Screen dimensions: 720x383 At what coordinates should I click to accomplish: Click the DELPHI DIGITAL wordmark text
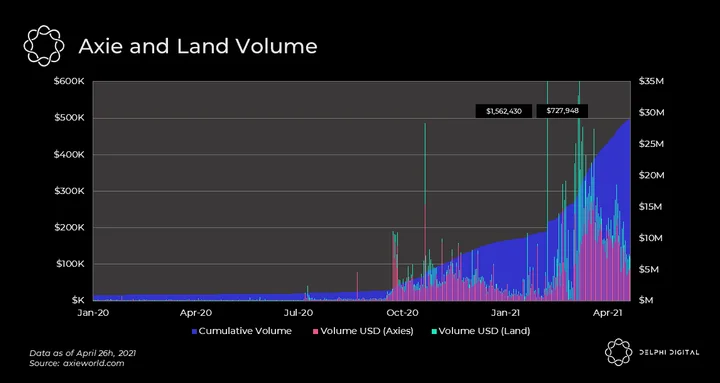(669, 353)
